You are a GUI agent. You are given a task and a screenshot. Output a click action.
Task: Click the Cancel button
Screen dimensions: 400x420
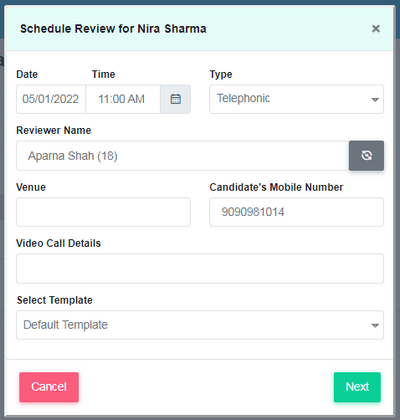coord(49,387)
